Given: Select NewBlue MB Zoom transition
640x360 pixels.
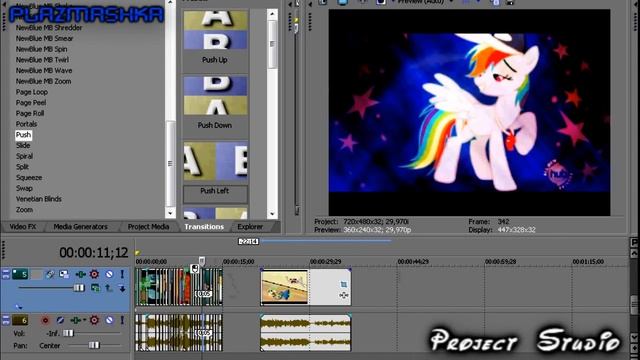Looking at the screenshot, I should click(x=43, y=81).
